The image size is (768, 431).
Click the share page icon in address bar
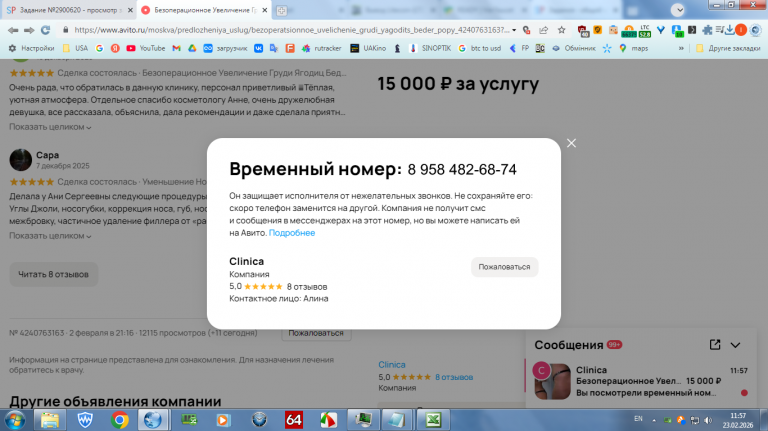pos(543,30)
